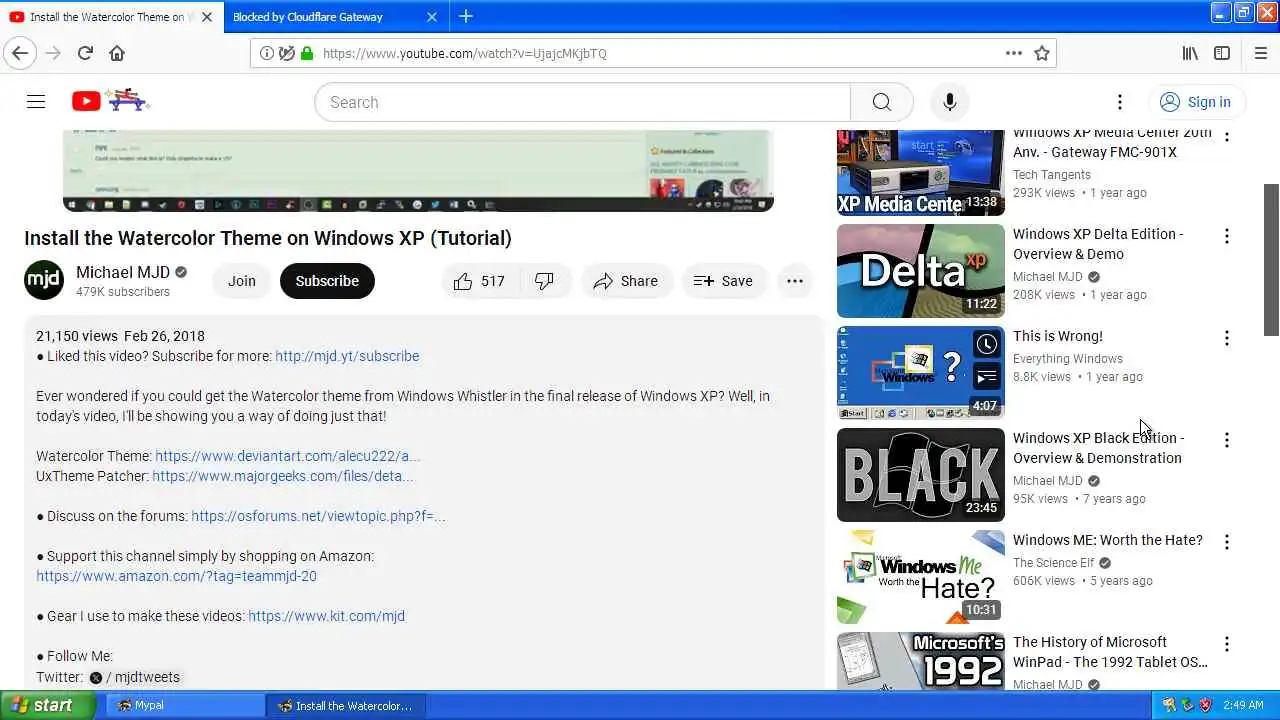Click in the YouTube search field
The height and width of the screenshot is (720, 1280).
(582, 102)
